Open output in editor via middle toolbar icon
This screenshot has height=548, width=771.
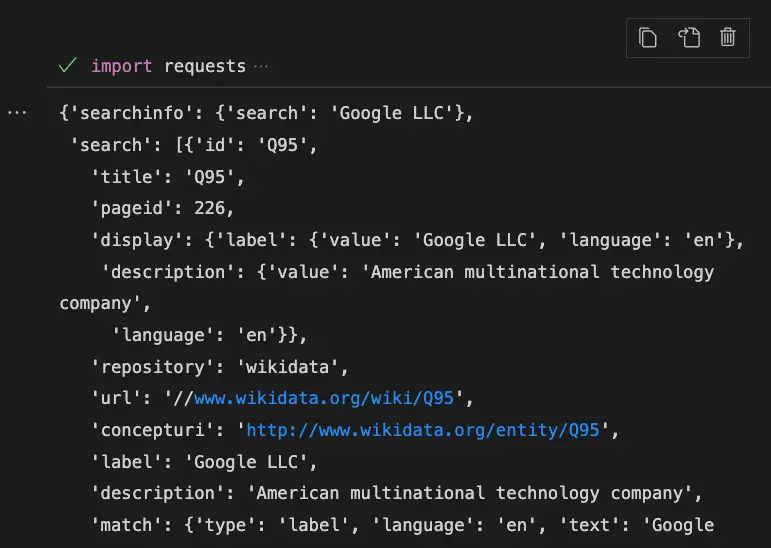(x=689, y=38)
